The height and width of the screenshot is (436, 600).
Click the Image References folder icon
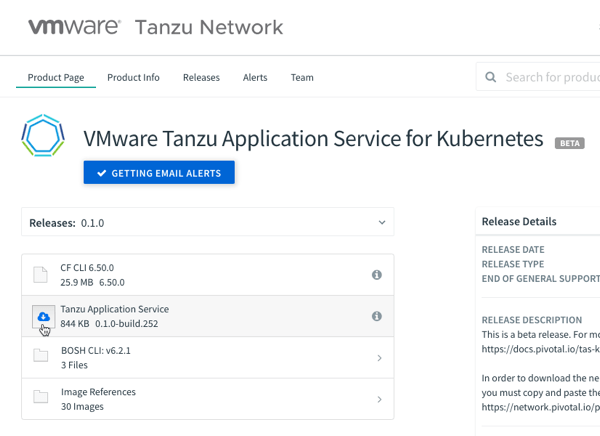pyautogui.click(x=41, y=397)
